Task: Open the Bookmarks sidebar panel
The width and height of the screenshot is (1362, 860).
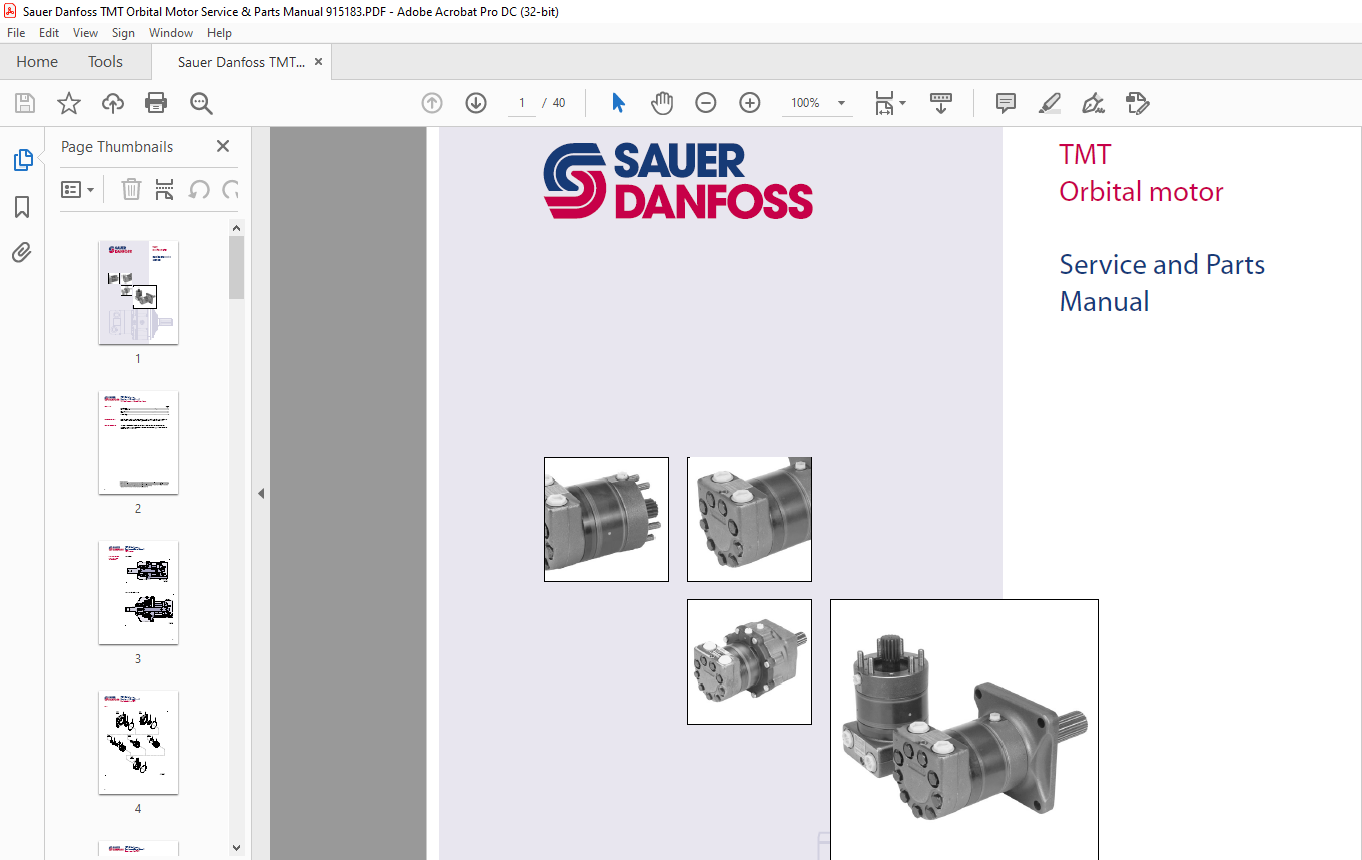Action: [22, 207]
